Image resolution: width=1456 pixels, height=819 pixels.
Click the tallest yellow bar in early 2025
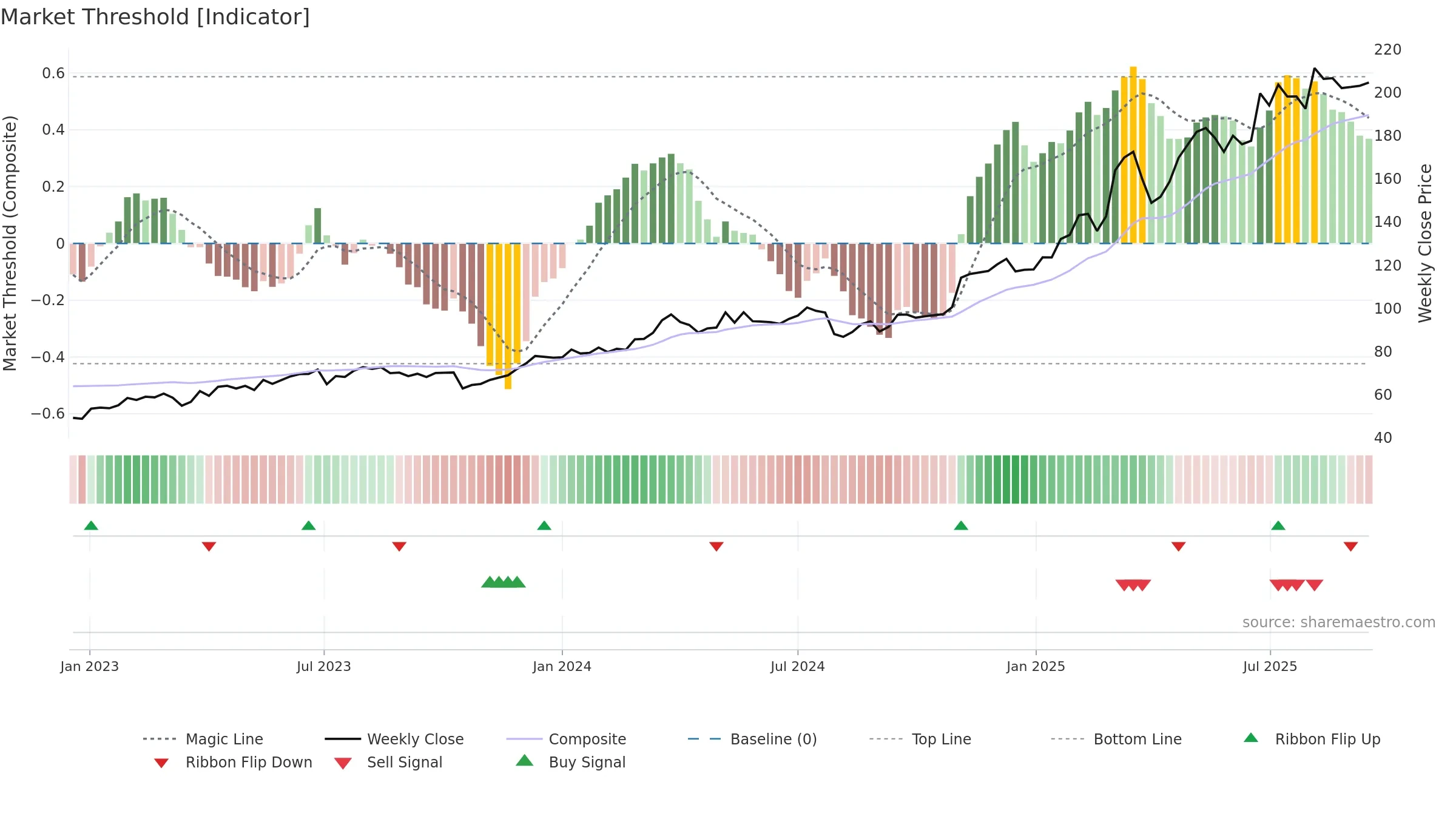coord(1133,155)
